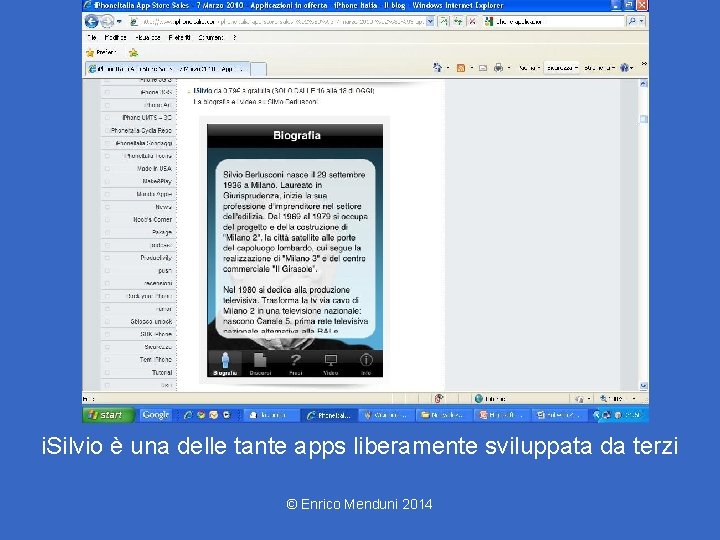
Task: Click the iSilvio Biografia screenshot image
Action: tap(295, 250)
